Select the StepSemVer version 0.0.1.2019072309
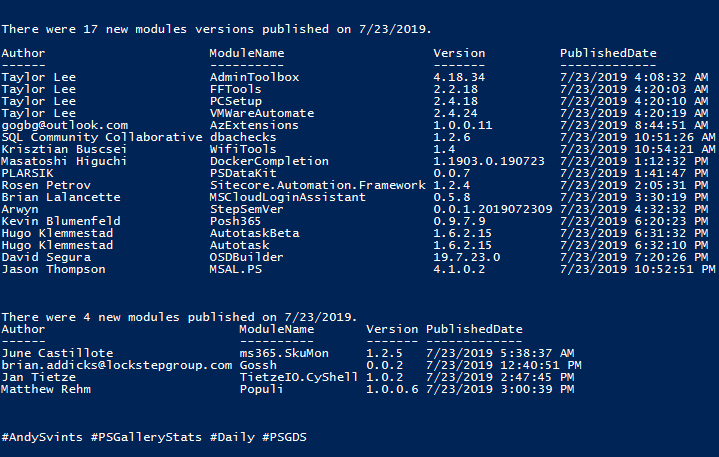Viewport: 719px width, 457px height. pos(492,209)
